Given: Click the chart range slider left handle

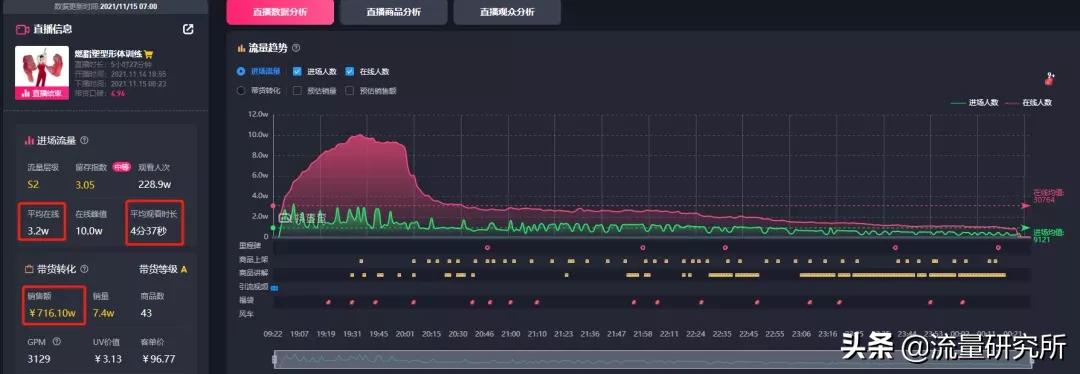Looking at the screenshot, I should [x=275, y=359].
